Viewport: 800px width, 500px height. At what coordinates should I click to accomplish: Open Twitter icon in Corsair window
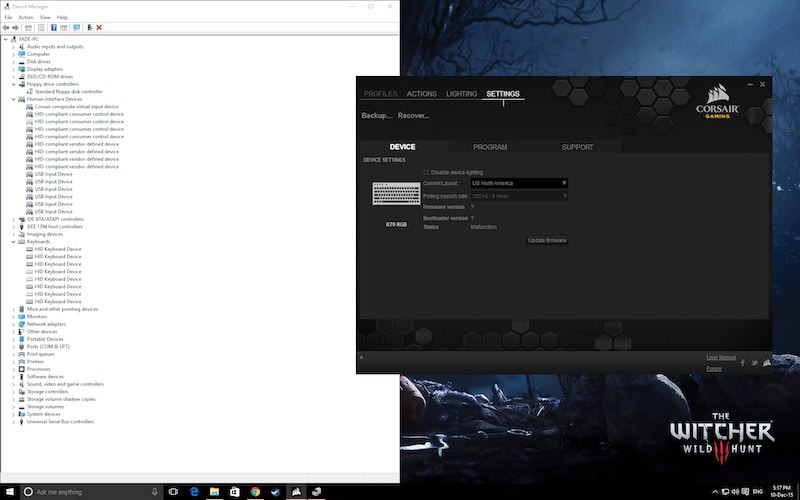coord(755,363)
